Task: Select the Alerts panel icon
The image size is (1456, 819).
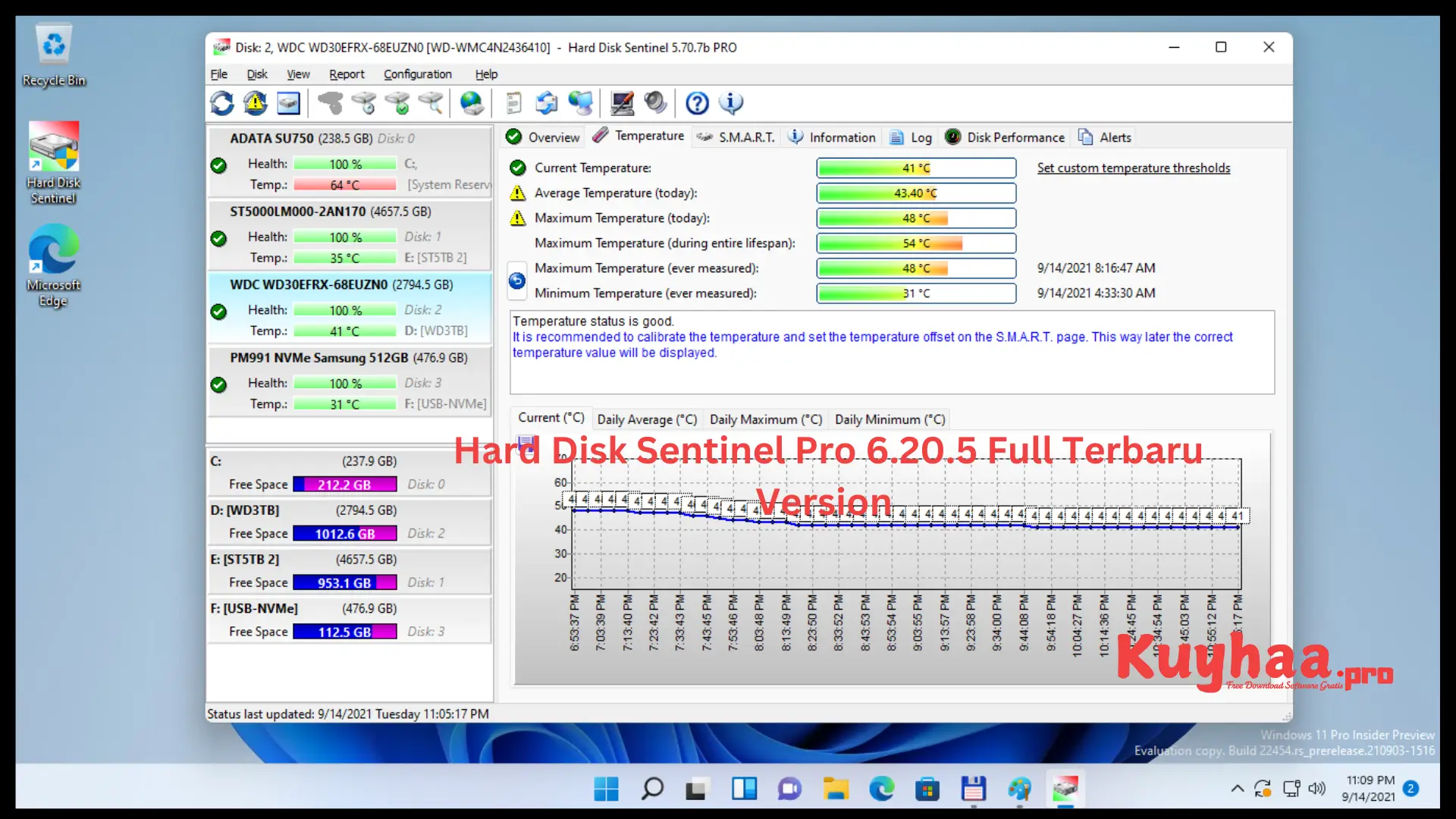Action: [1086, 137]
